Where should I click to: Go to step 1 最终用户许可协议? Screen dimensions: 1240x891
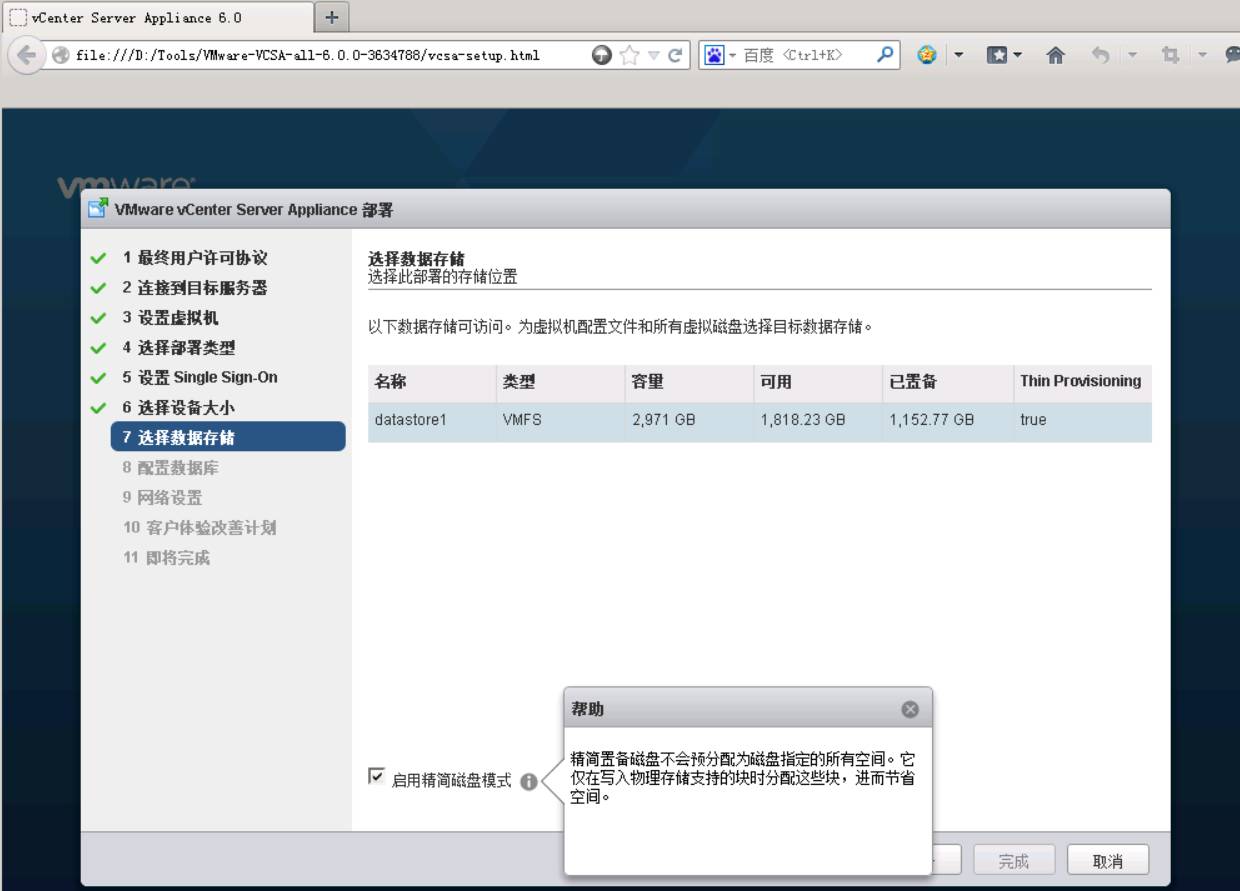195,257
